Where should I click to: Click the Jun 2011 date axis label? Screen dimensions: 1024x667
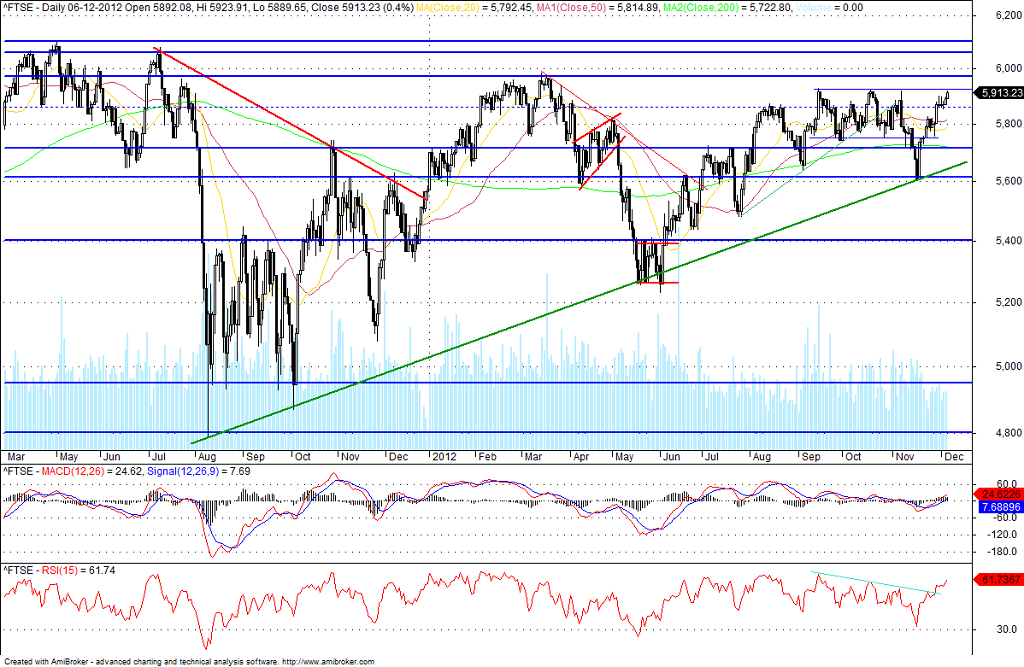pos(112,457)
